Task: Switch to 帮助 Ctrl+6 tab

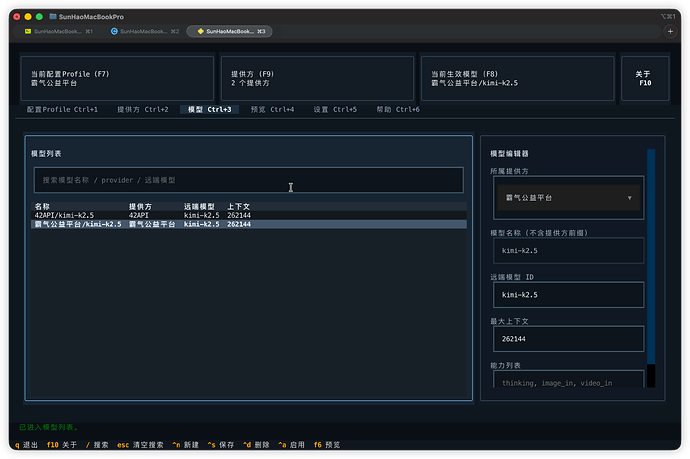Action: [398, 110]
